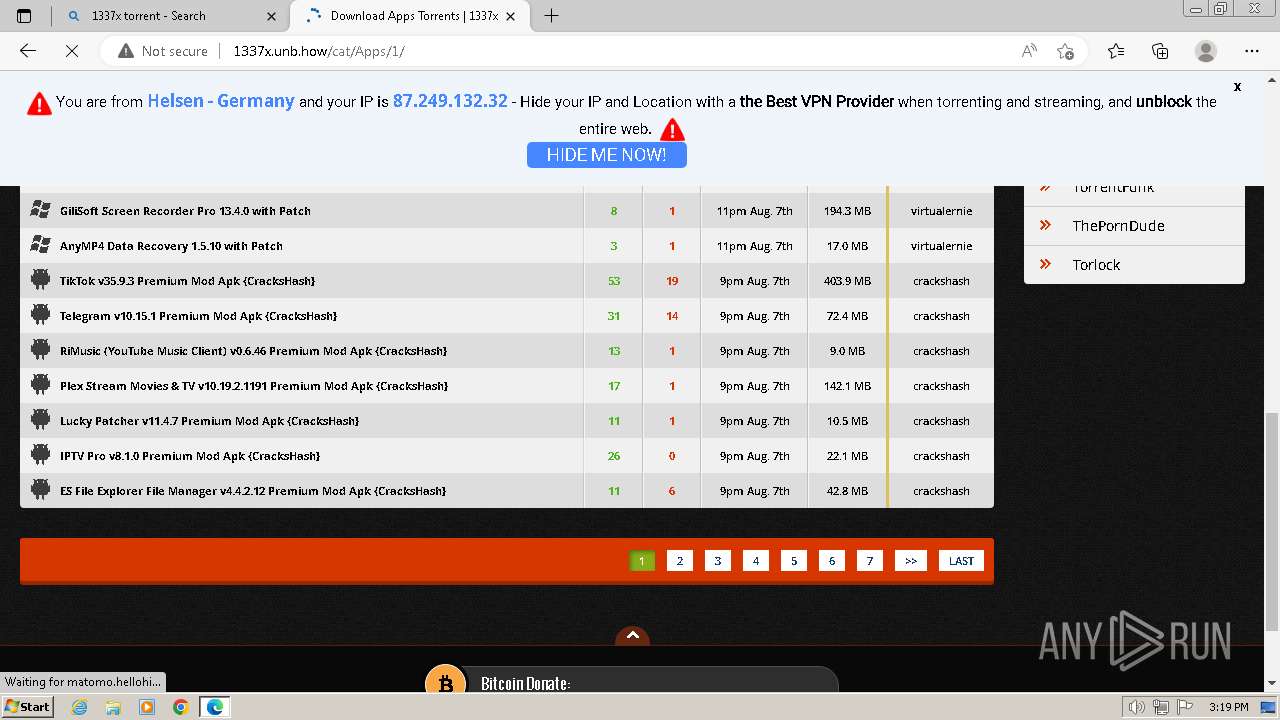Open Lucky Patcher v11.4.7 torrent link
1280x720 pixels.
point(209,421)
